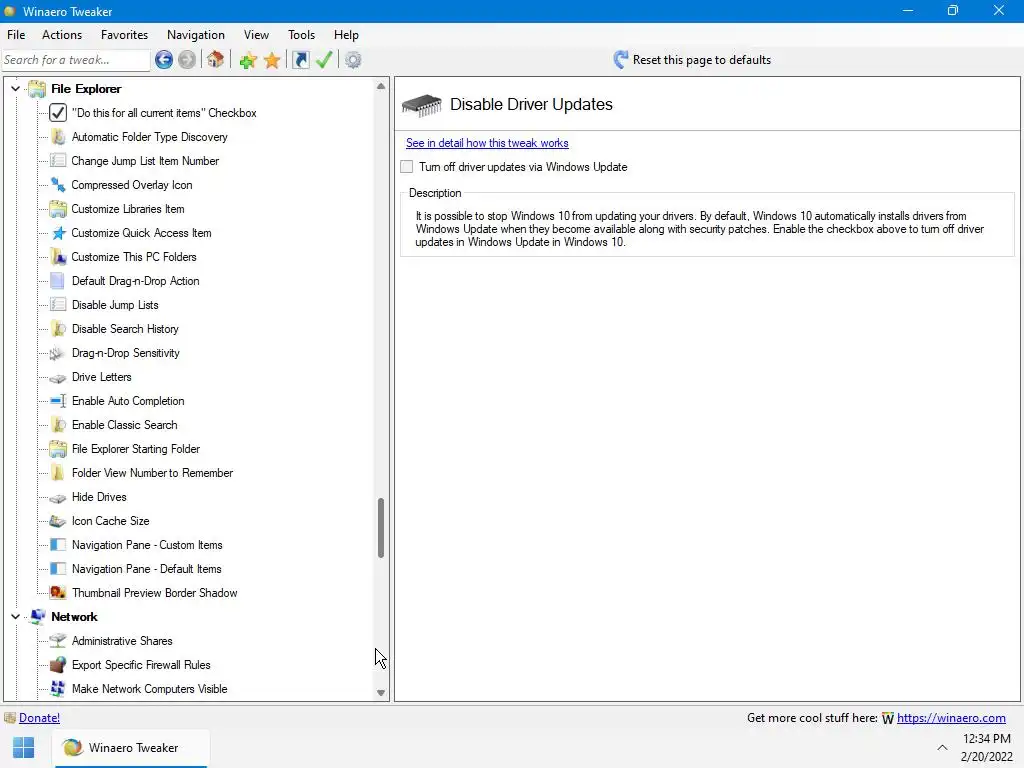Click the Drive Letters drive icon
This screenshot has height=768, width=1024.
point(58,377)
